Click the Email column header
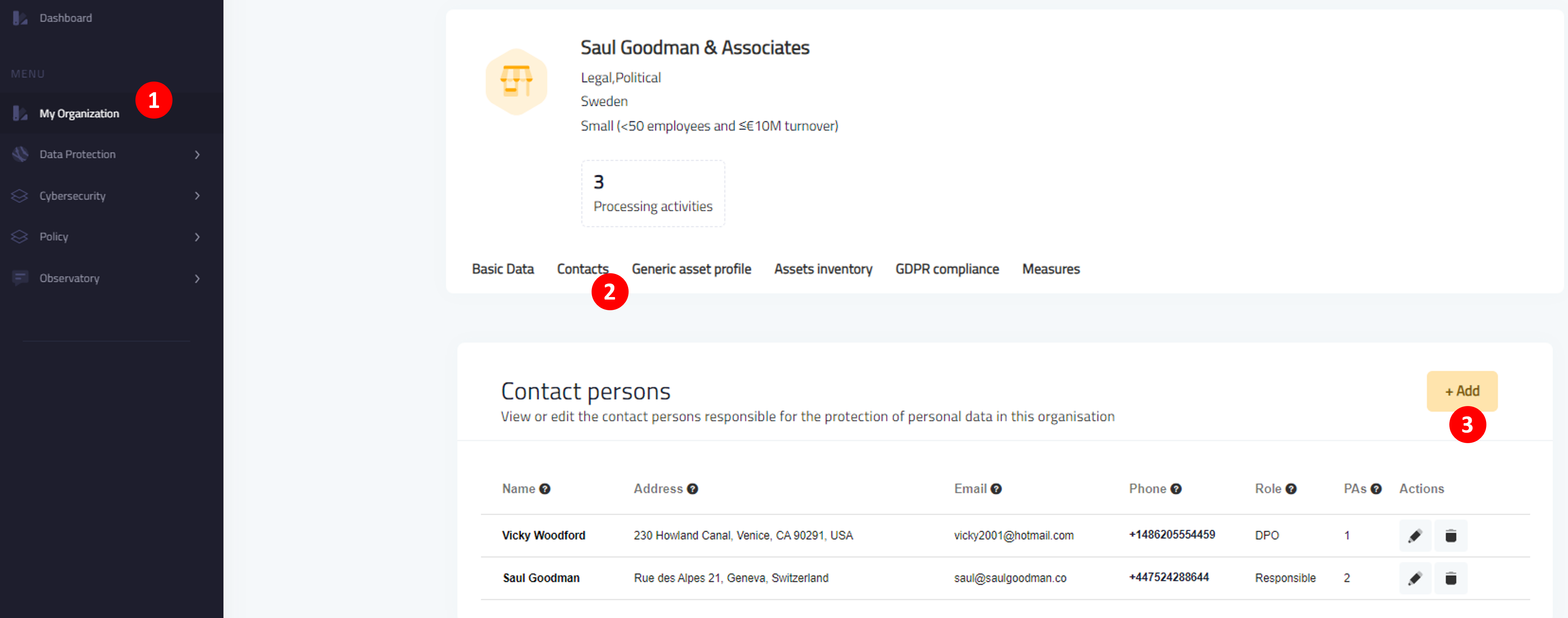Image resolution: width=1568 pixels, height=618 pixels. (x=970, y=489)
